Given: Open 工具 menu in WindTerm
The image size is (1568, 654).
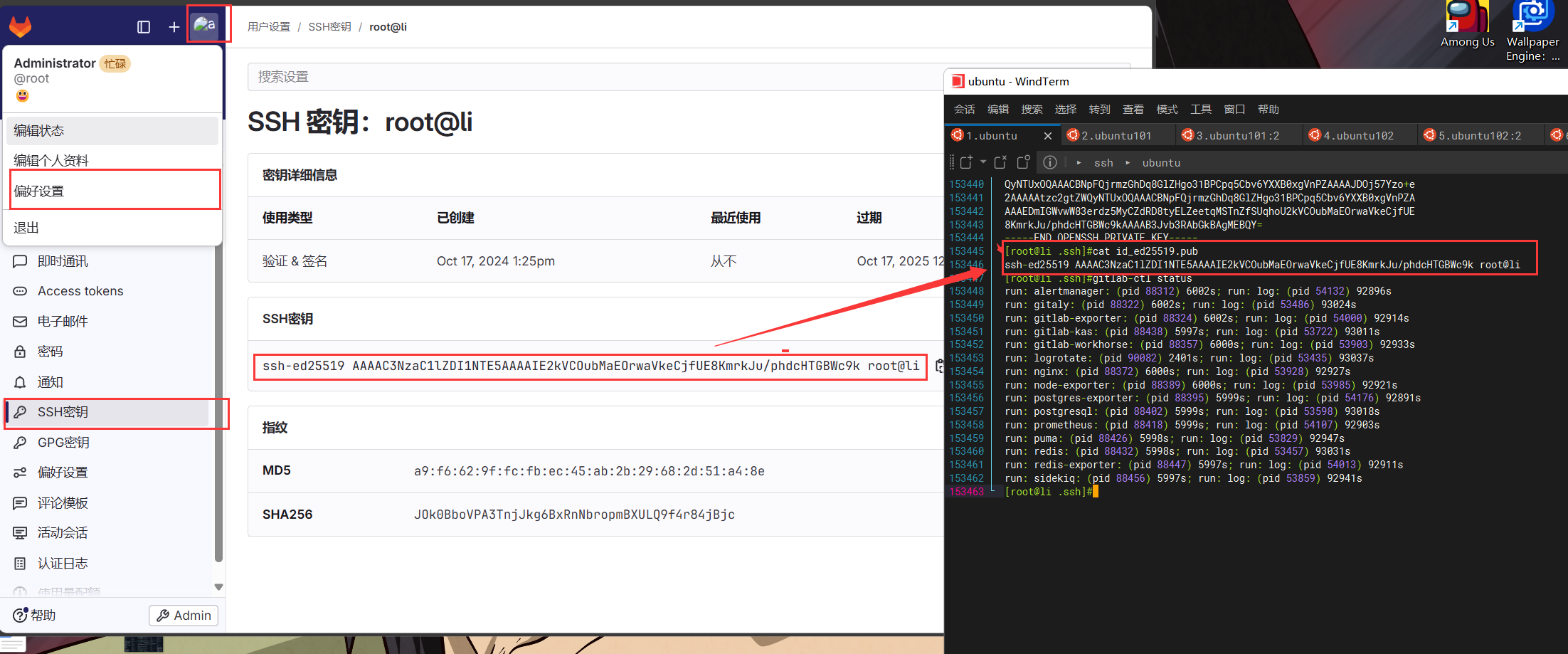Looking at the screenshot, I should 1201,109.
